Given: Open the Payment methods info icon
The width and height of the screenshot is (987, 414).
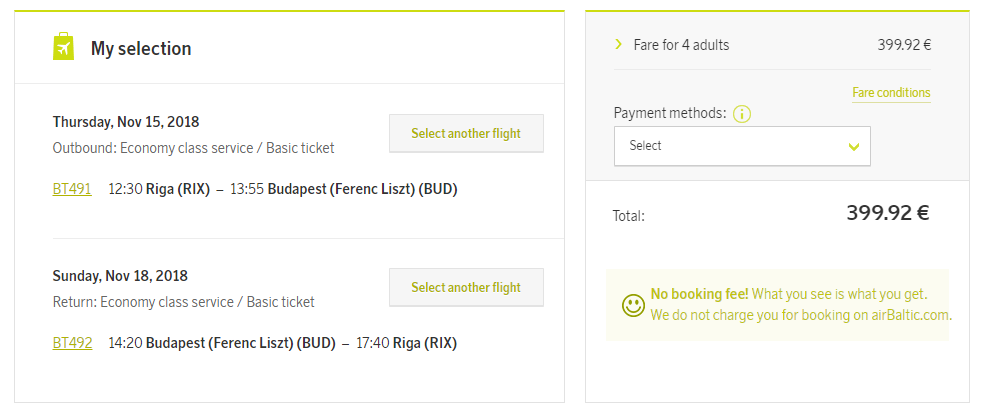Looking at the screenshot, I should [742, 115].
